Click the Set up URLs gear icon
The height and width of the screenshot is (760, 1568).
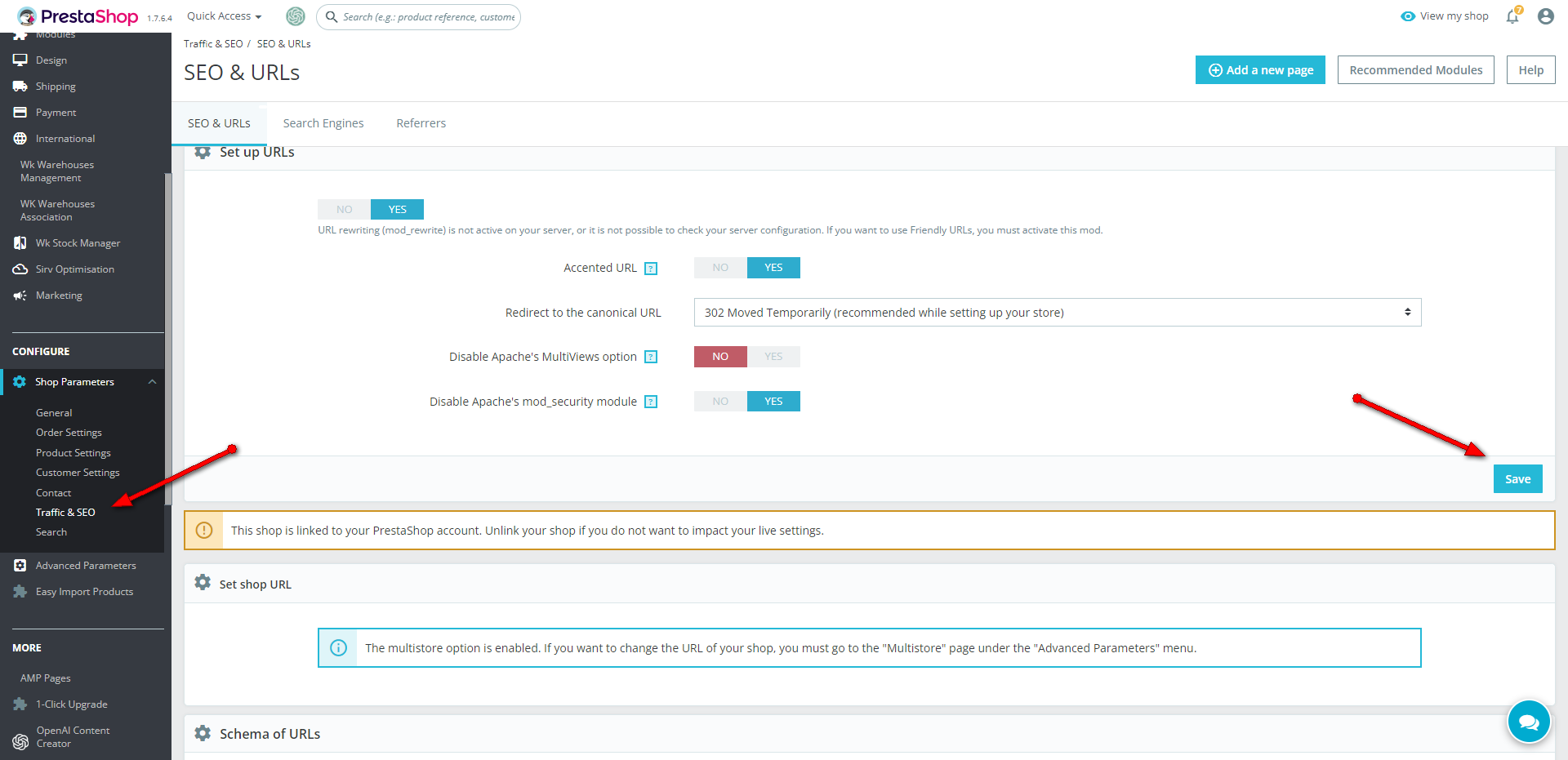tap(203, 152)
